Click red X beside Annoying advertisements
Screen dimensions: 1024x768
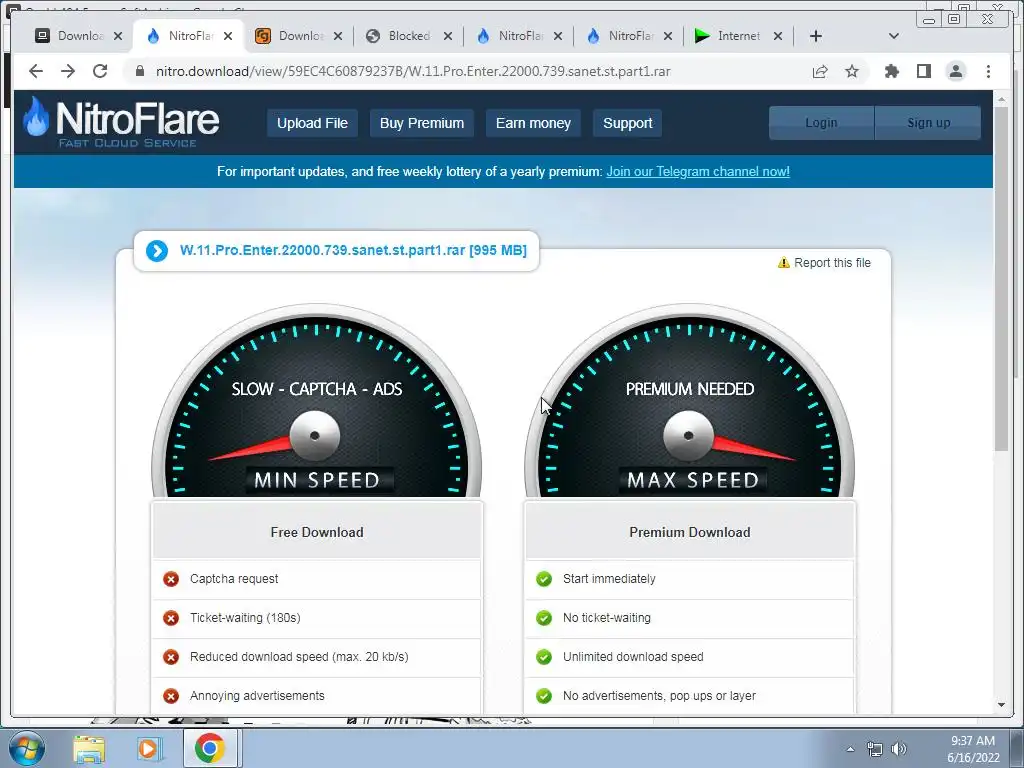(171, 696)
